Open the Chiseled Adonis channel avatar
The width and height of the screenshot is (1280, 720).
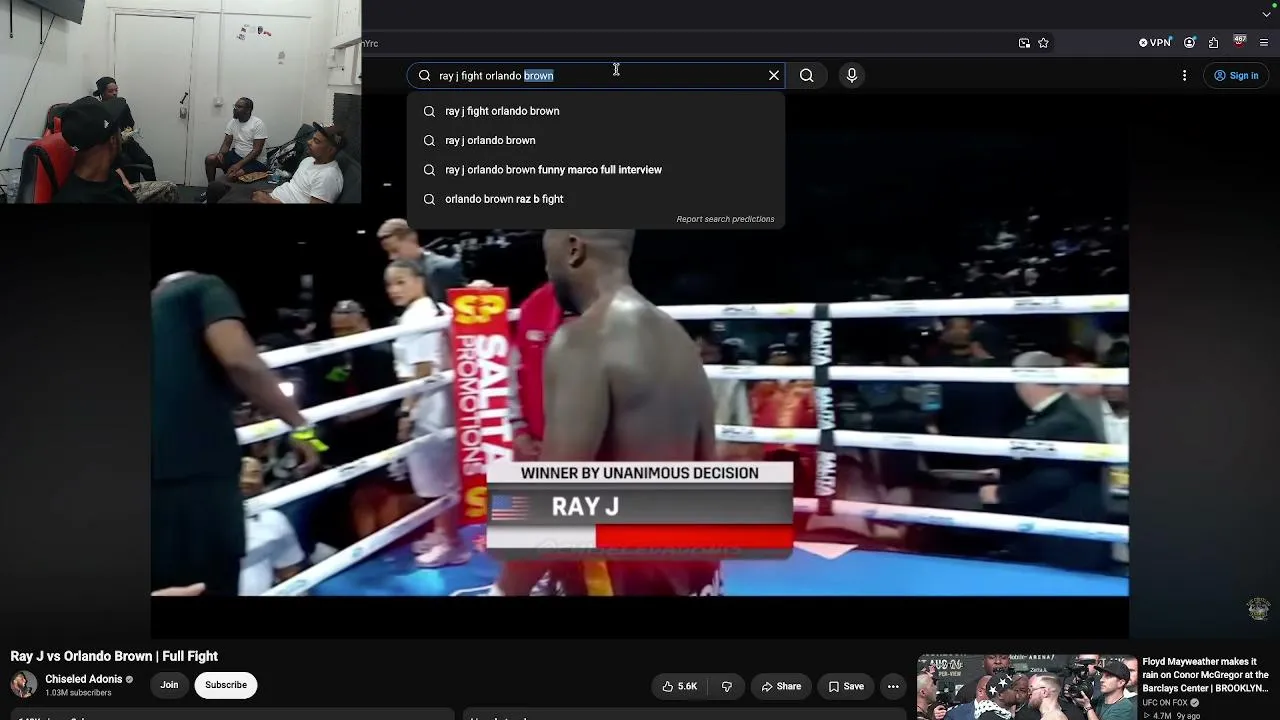point(23,685)
